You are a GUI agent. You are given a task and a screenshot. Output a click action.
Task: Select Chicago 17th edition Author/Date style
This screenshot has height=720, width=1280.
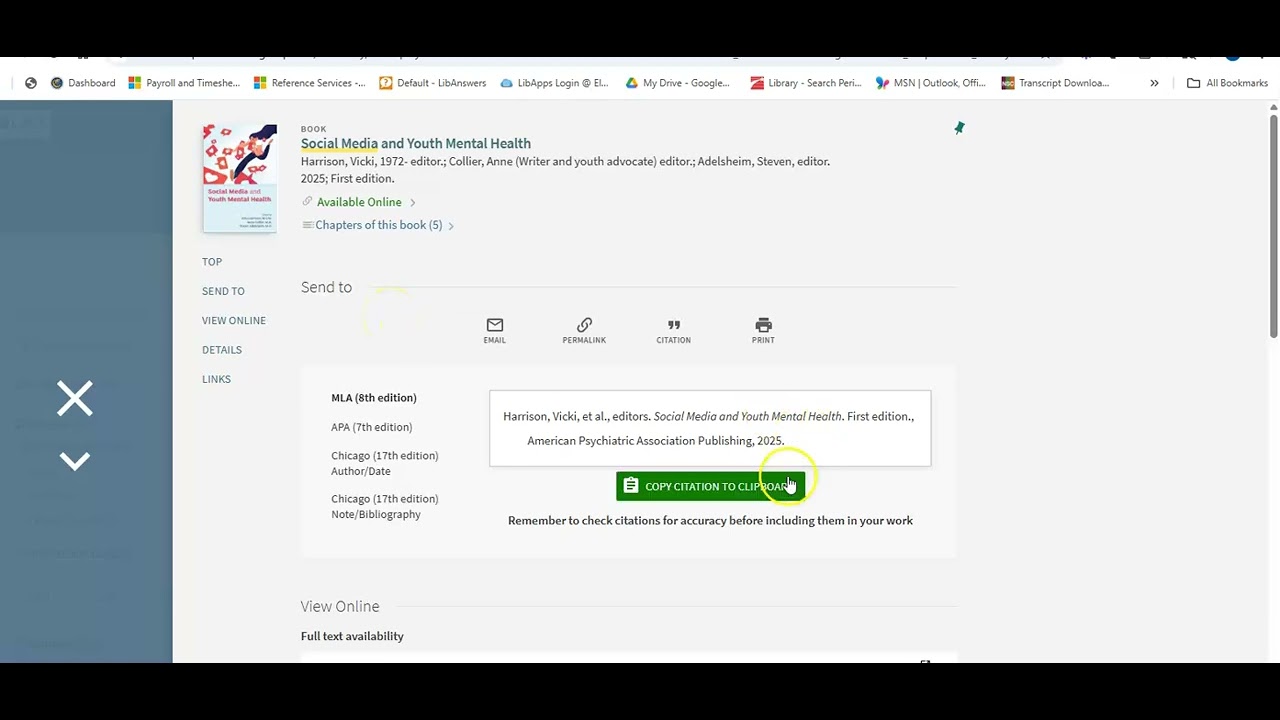click(385, 463)
